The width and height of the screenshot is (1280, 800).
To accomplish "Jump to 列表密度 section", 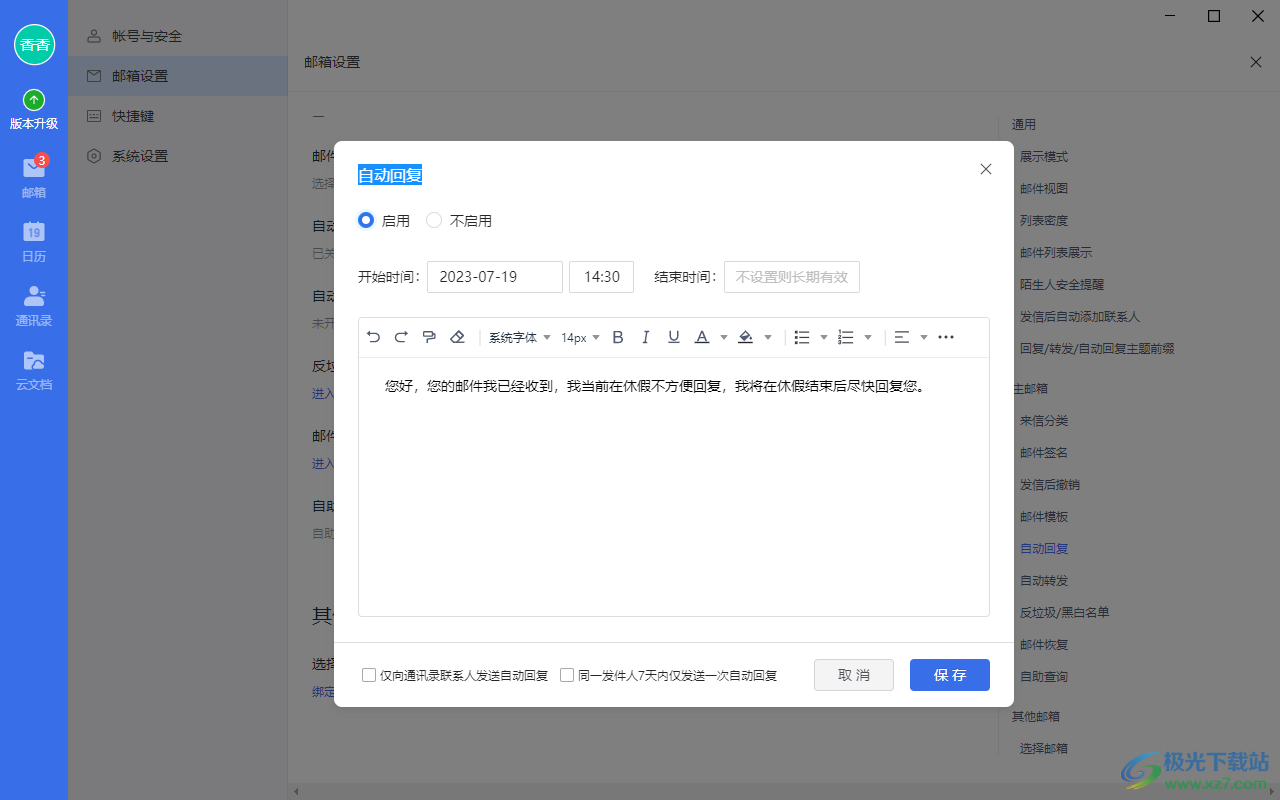I will point(1044,221).
